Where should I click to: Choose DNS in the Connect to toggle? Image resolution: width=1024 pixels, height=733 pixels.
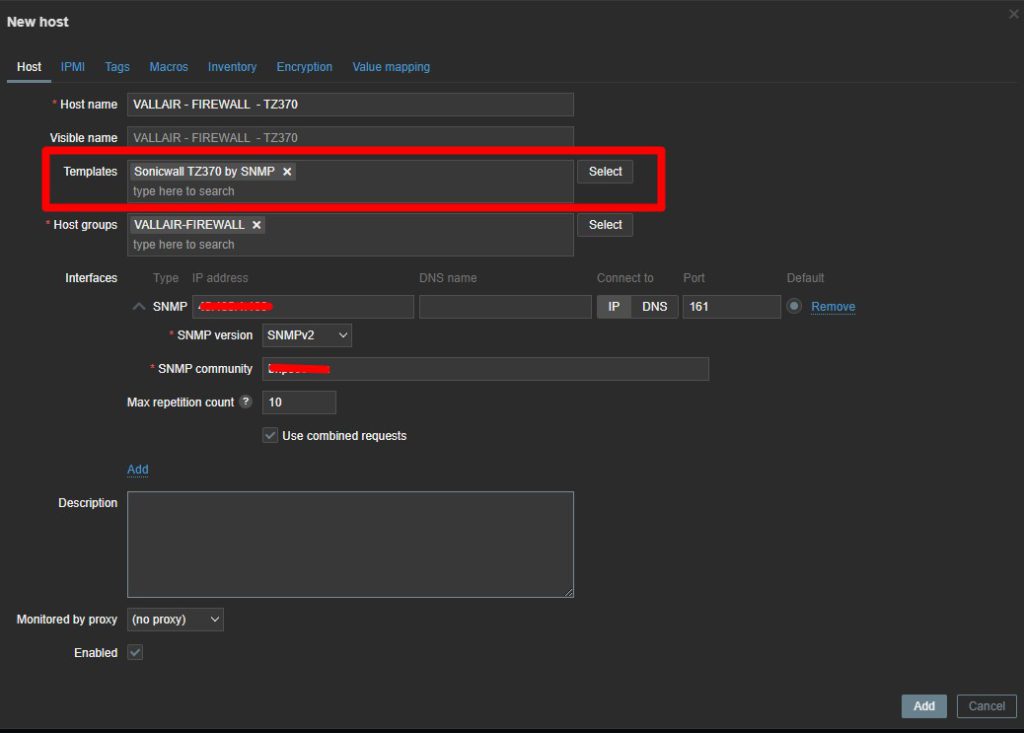pos(654,307)
